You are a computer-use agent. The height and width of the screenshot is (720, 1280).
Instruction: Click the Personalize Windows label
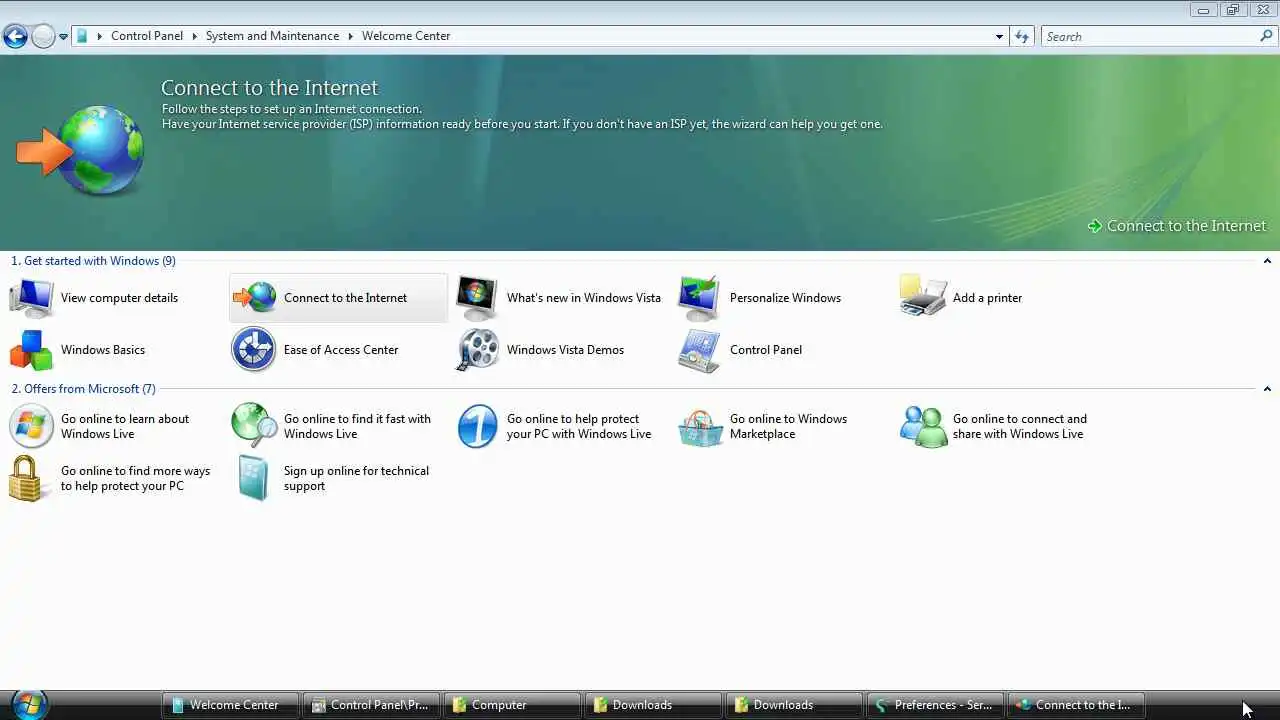point(785,298)
